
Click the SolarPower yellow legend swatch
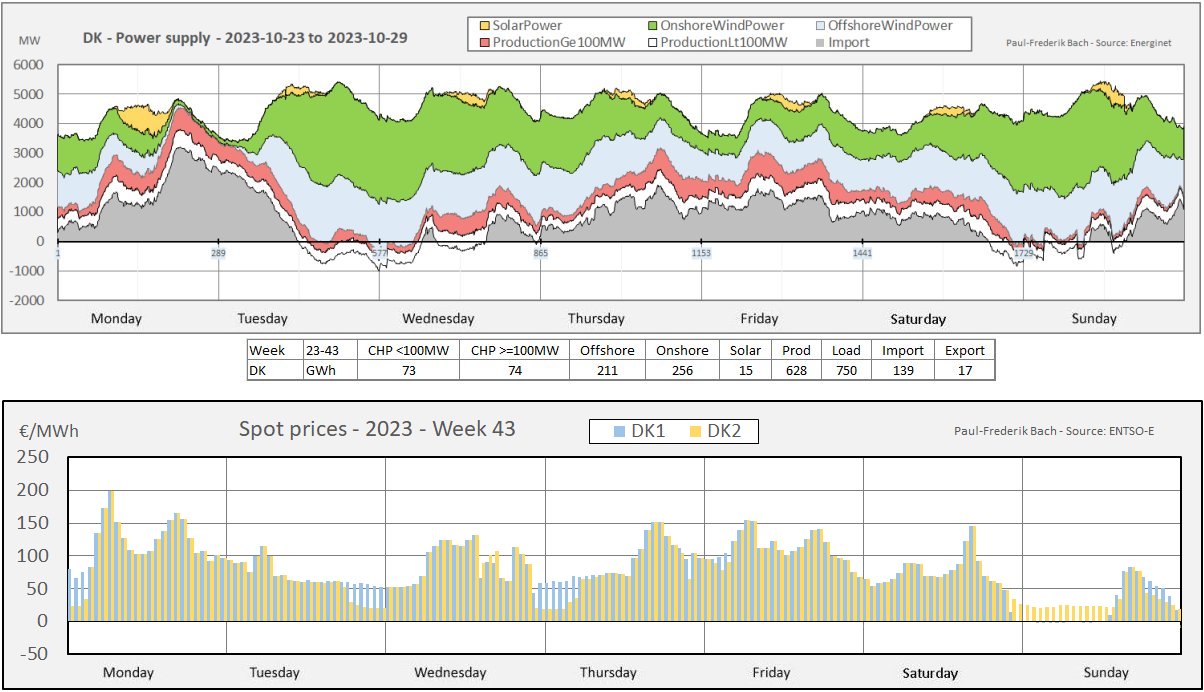(x=485, y=25)
